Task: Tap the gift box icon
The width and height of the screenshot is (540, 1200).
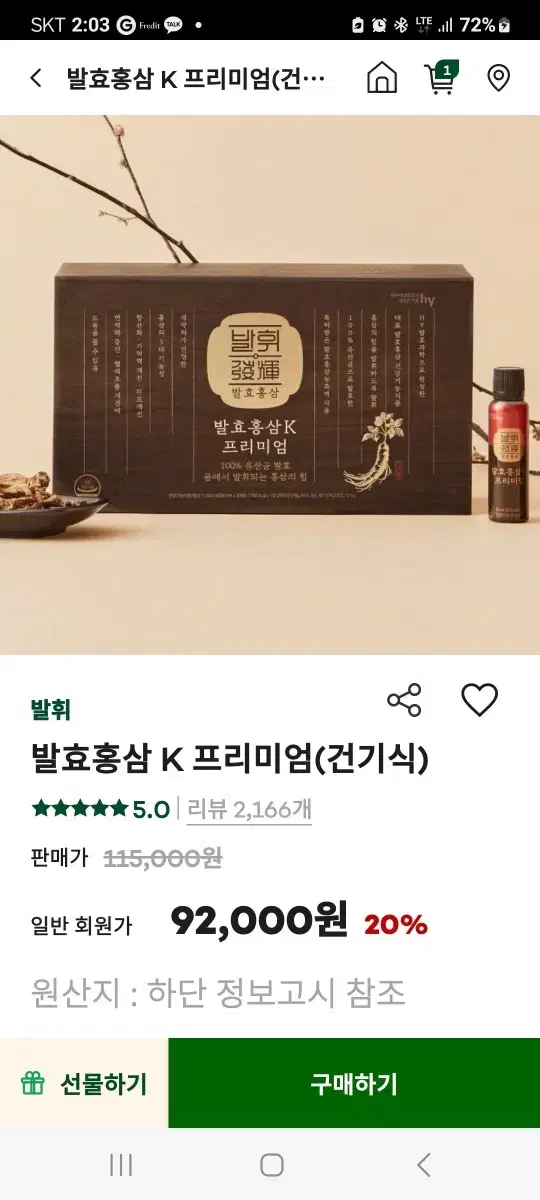Action: coord(33,1083)
